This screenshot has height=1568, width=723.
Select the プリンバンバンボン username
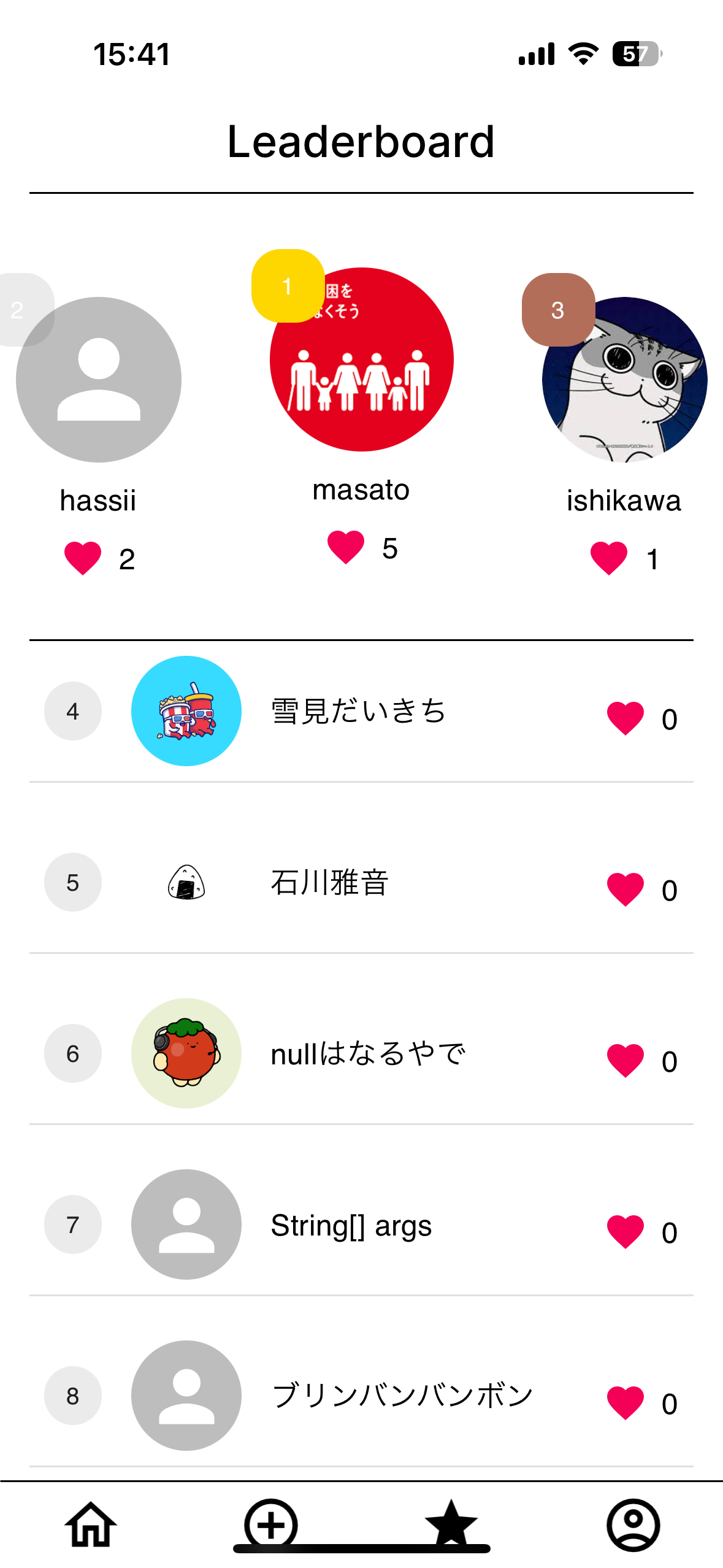pos(402,1396)
